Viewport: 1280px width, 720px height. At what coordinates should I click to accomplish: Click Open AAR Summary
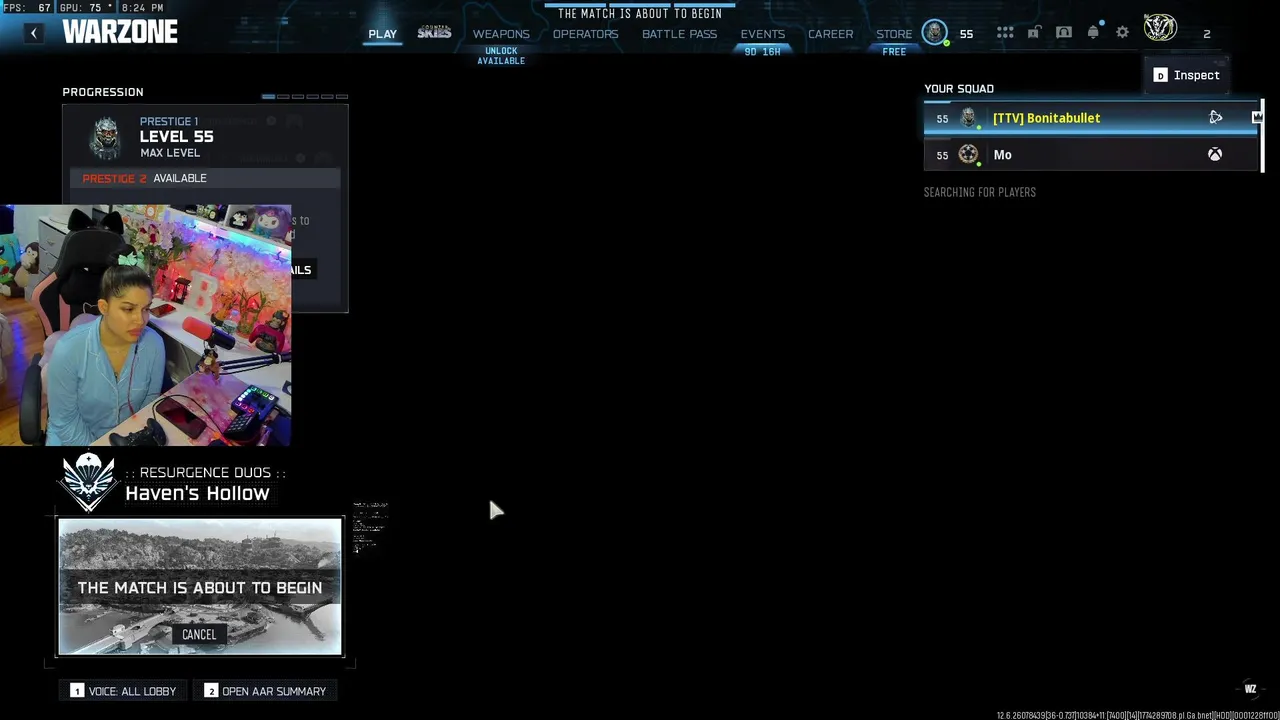pos(265,691)
